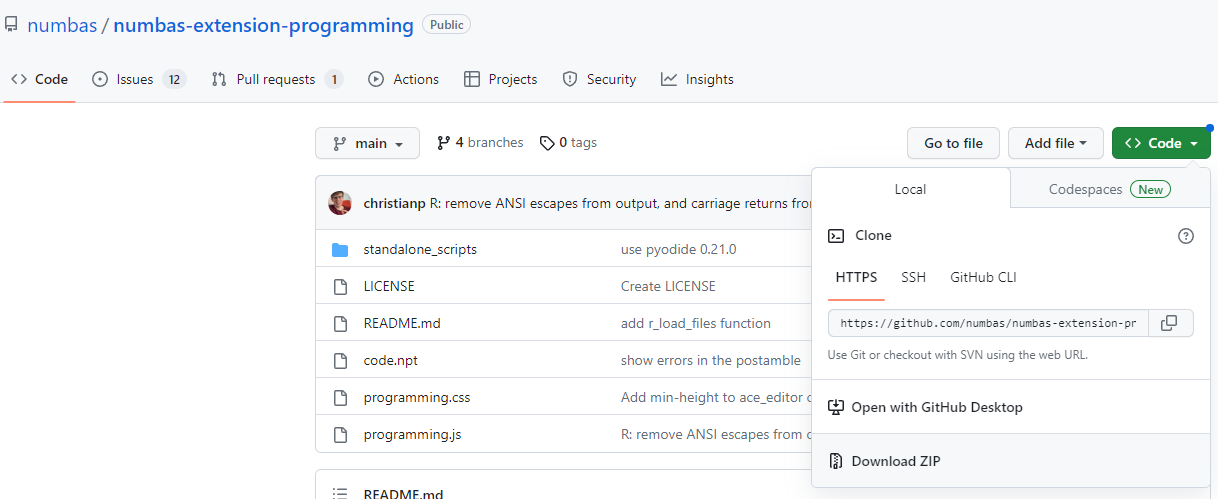
Task: Switch to the Codespaces tab
Action: point(1109,189)
